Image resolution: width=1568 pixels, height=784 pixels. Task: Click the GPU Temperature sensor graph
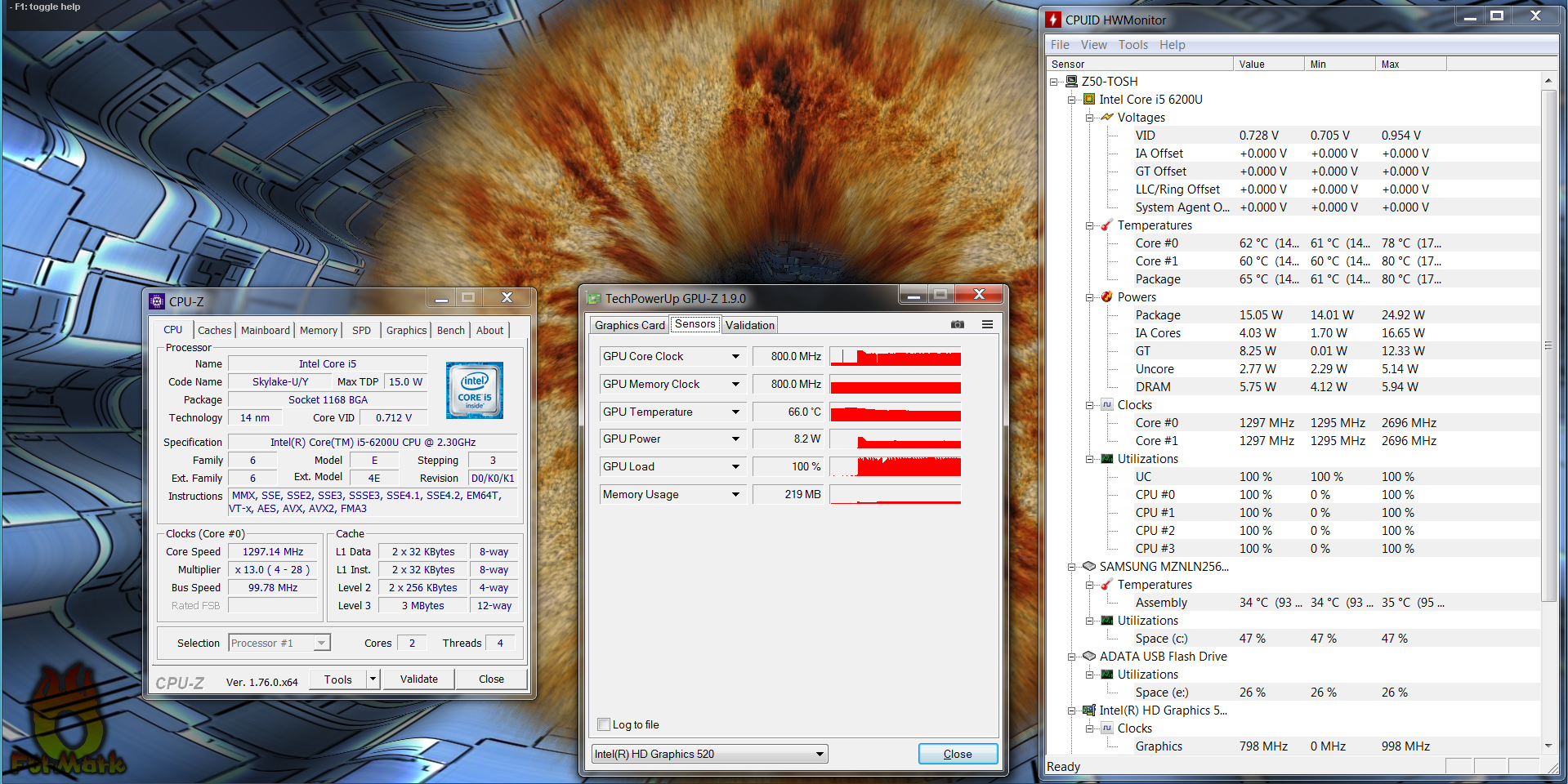[x=896, y=412]
